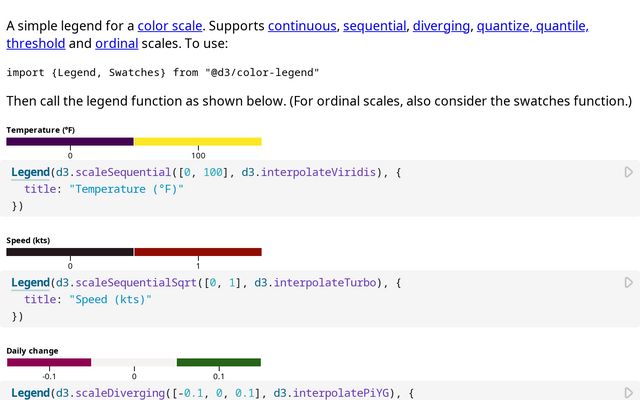Run the Temperature legend code cell
The image size is (640, 400).
(628, 173)
